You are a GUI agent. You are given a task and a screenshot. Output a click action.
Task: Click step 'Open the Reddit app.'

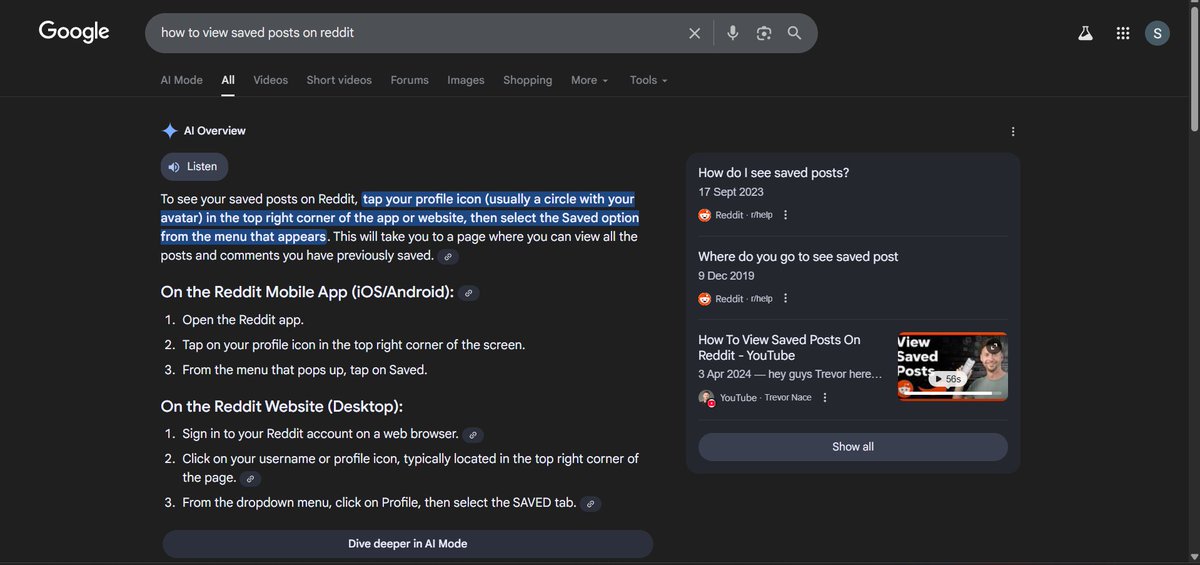point(243,320)
